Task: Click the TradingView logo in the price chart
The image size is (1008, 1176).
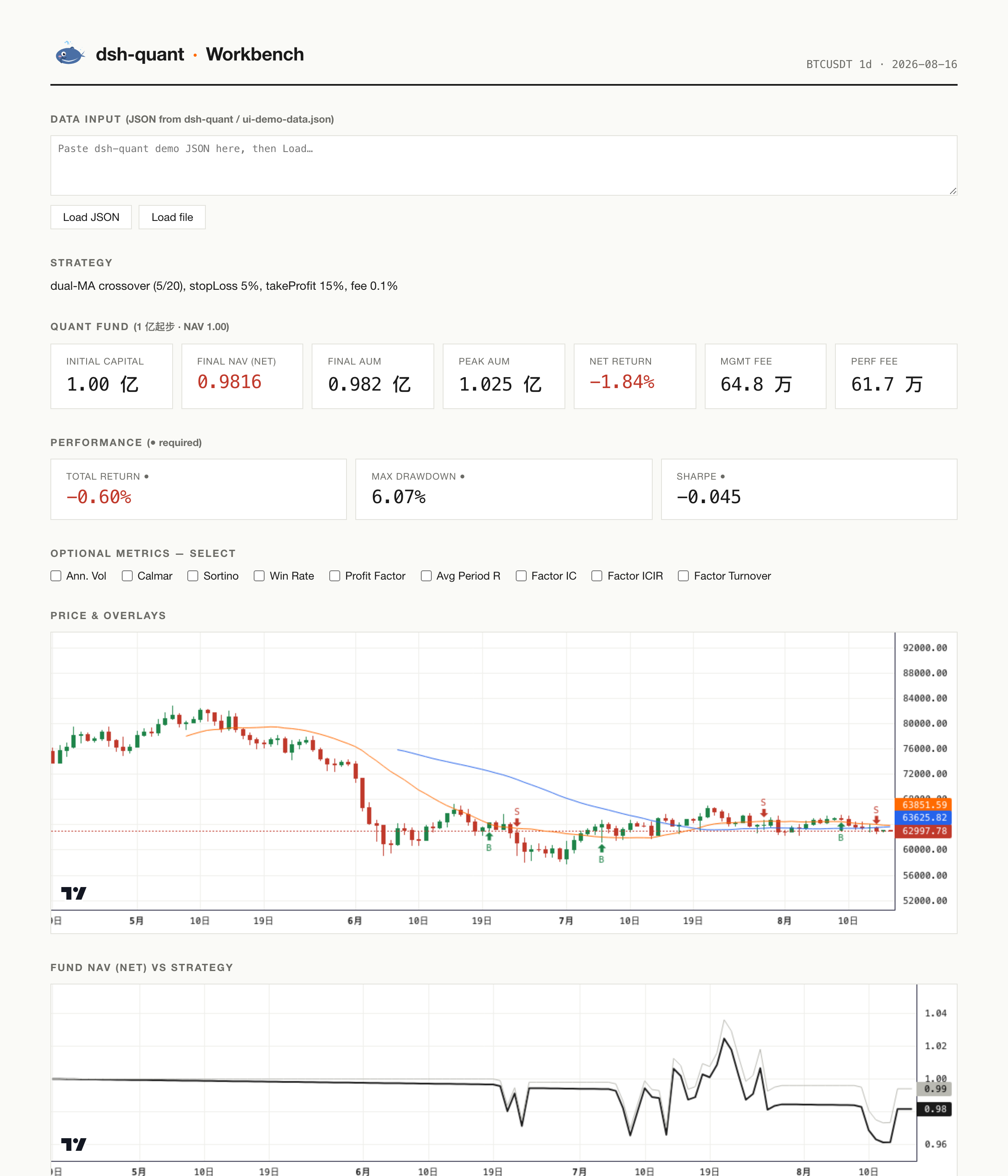Action: [74, 893]
